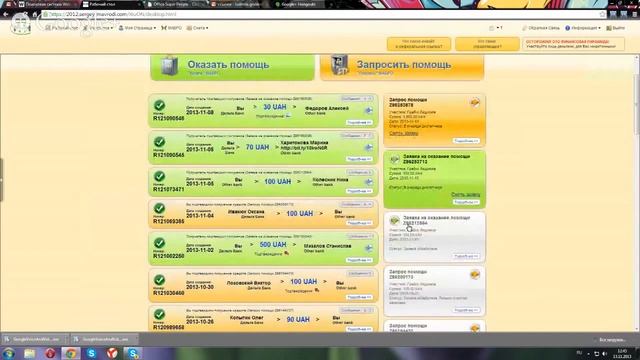
Task: Click Подробнее in the 70 UAH Харитонова row
Action: click(x=359, y=159)
